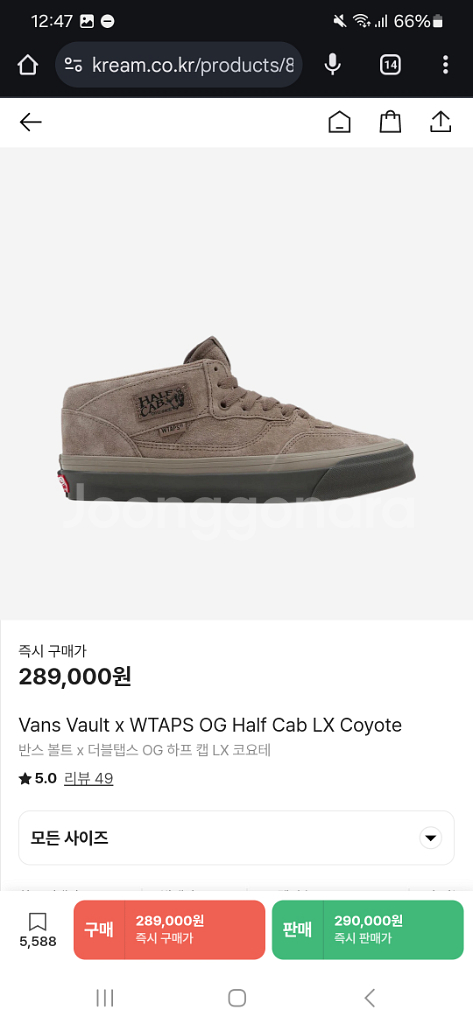Tap the dropdown arrow in size selector
Screen dimensions: 473x1024
point(431,838)
